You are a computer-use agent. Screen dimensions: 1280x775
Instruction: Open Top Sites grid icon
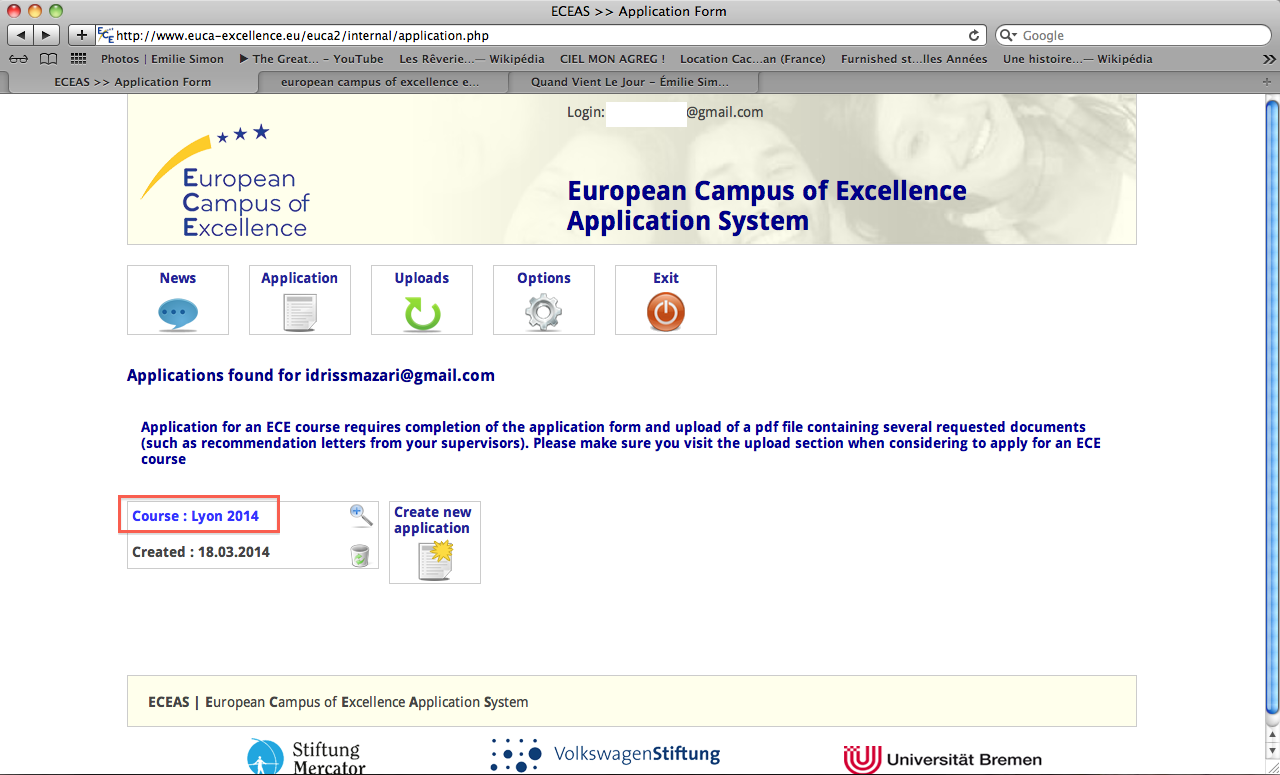(x=78, y=59)
